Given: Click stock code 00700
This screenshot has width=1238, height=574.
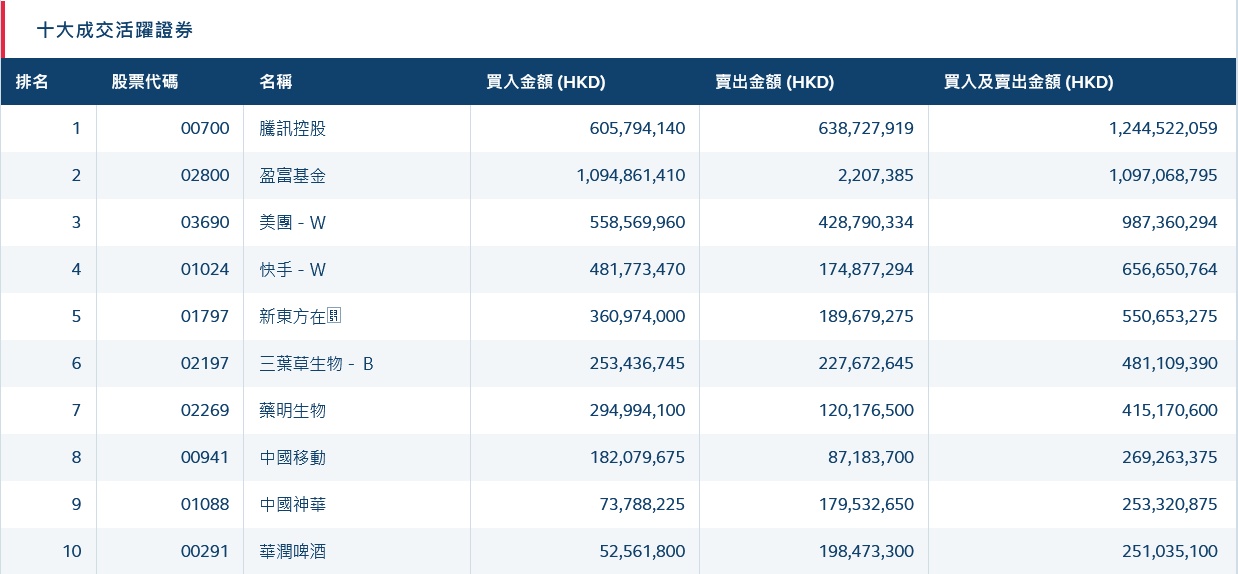Looking at the screenshot, I should (x=205, y=129).
